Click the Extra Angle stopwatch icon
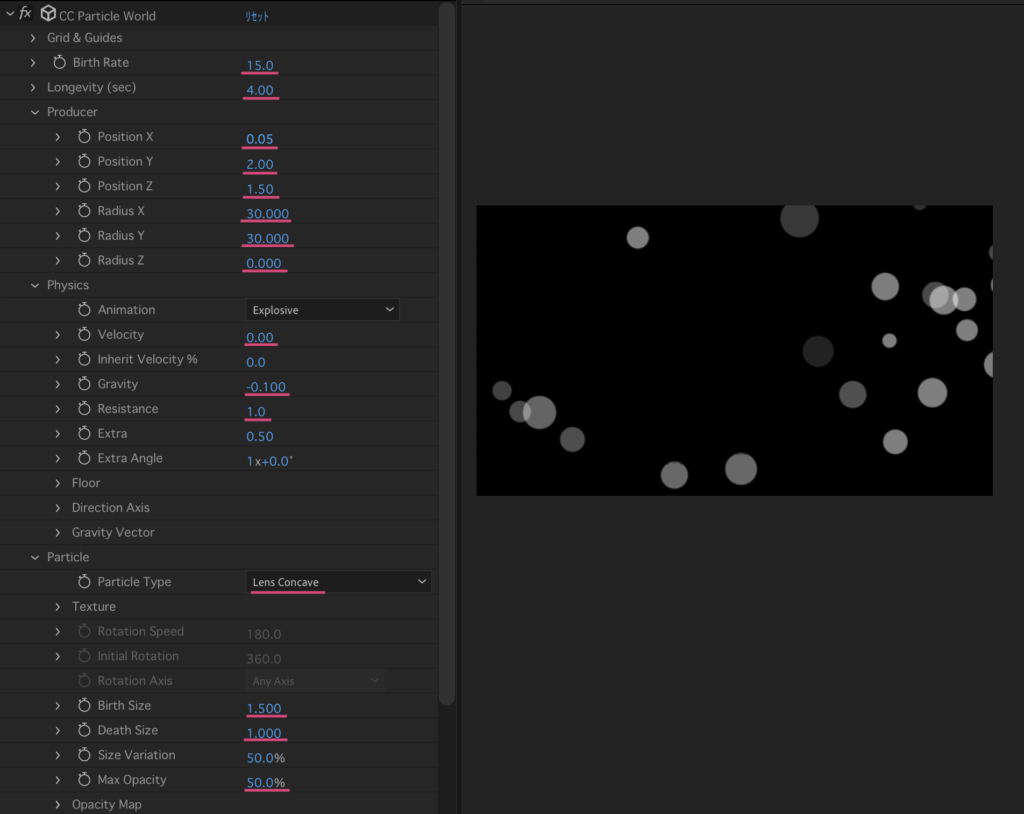 point(86,458)
